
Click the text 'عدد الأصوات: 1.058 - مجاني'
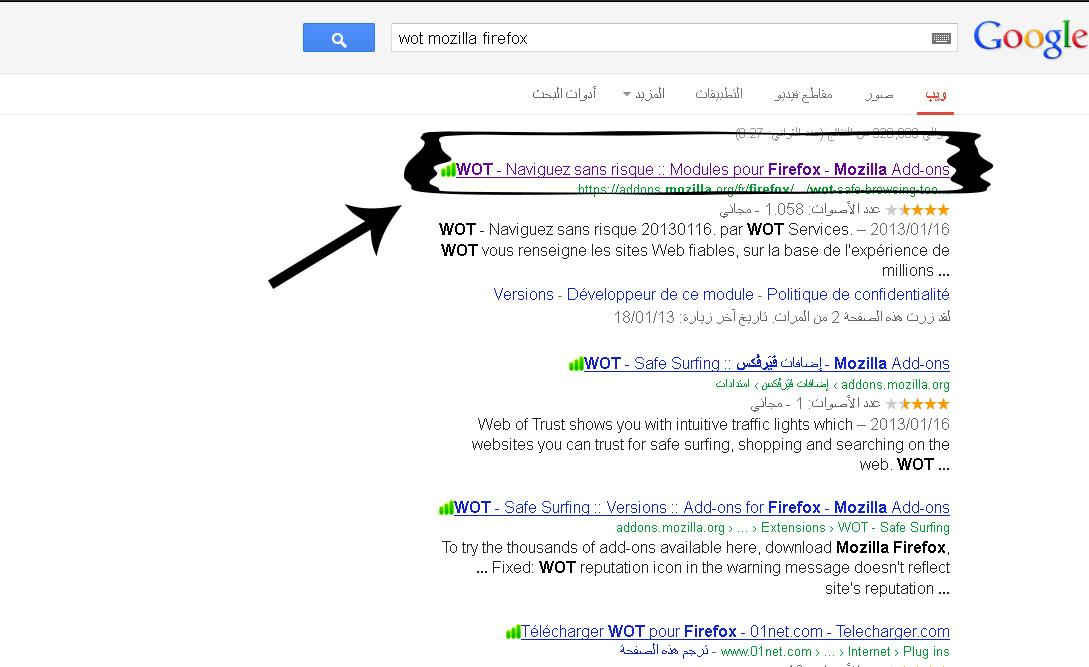(800, 209)
